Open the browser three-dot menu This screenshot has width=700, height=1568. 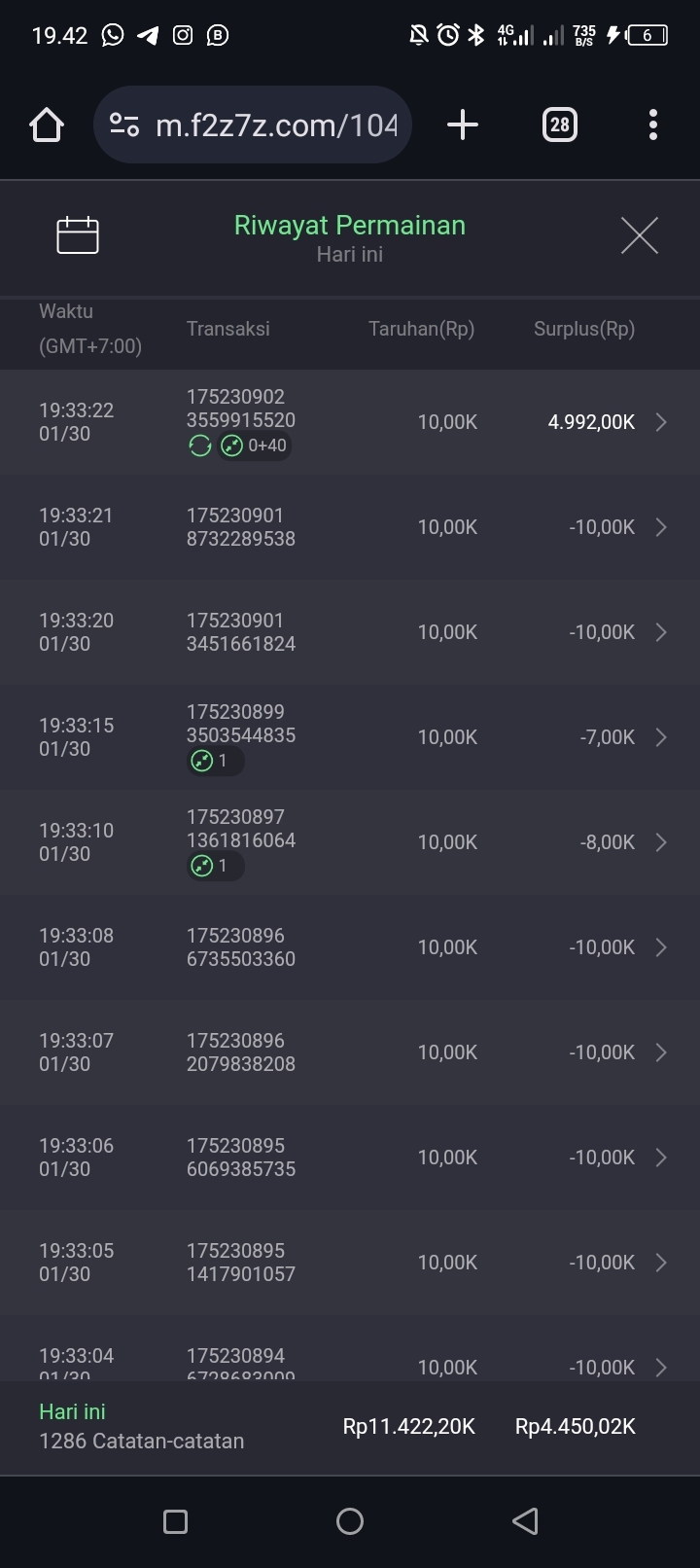[x=652, y=125]
